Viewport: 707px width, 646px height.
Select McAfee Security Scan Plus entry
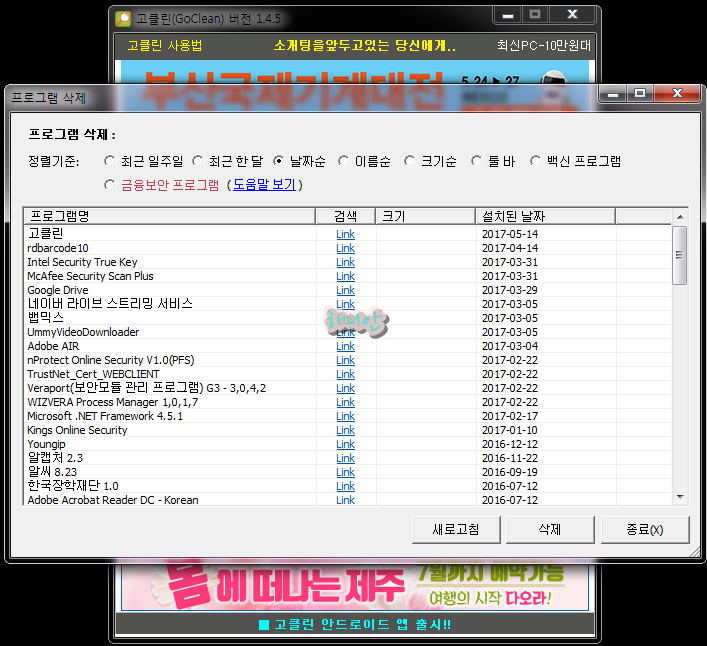tap(90, 276)
